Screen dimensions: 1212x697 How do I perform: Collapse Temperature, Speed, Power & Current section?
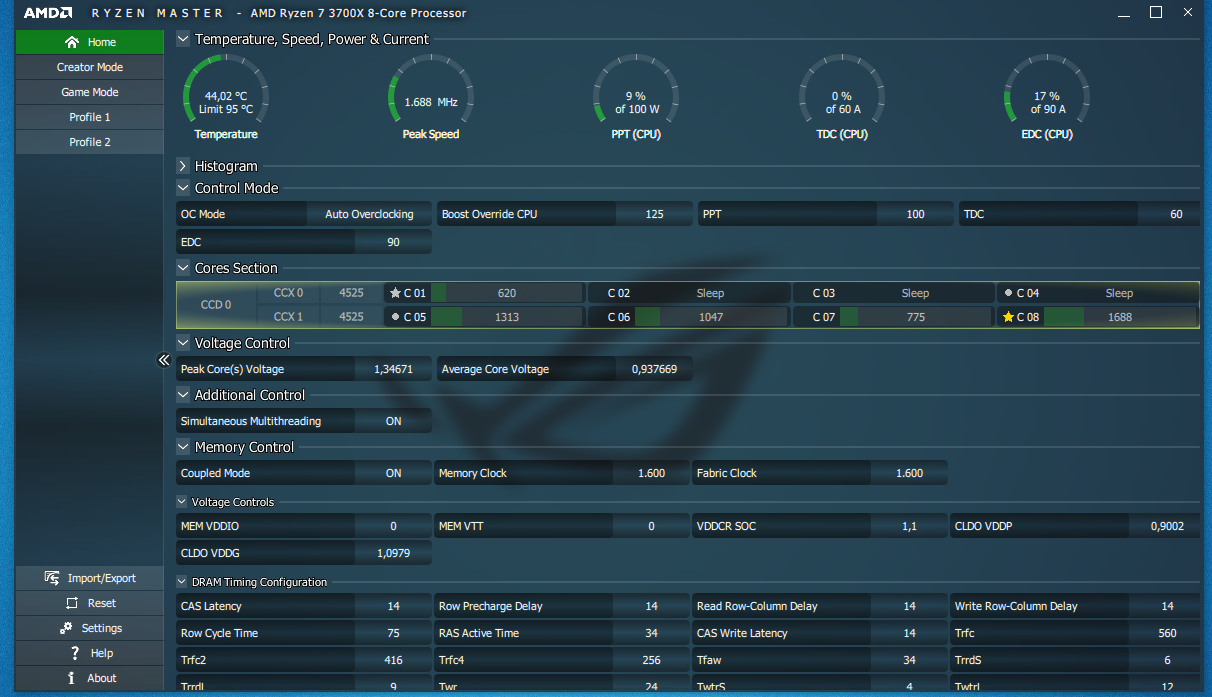tap(183, 39)
